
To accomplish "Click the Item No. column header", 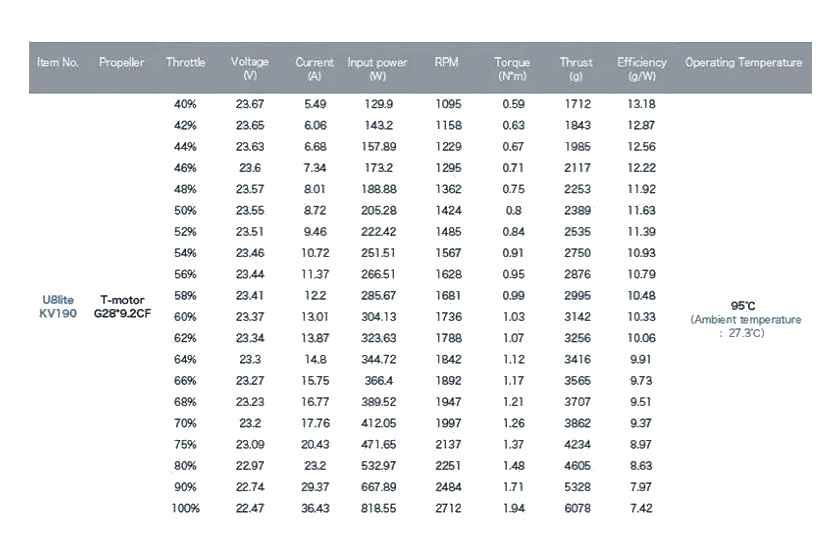I will point(57,63).
